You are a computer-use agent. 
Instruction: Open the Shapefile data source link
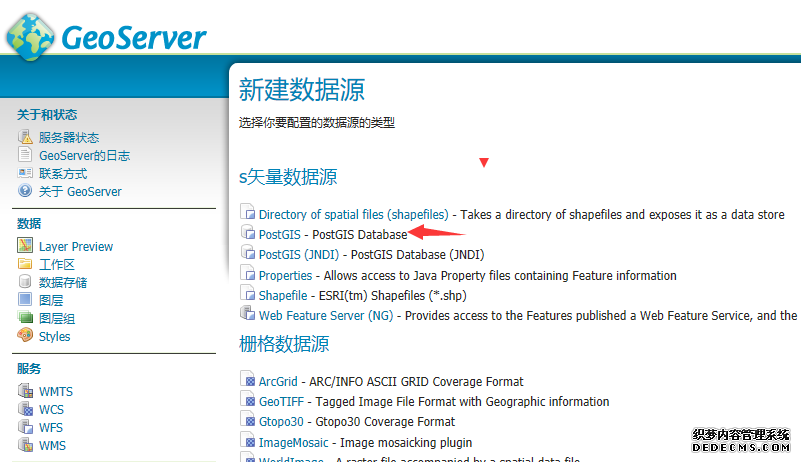[283, 295]
